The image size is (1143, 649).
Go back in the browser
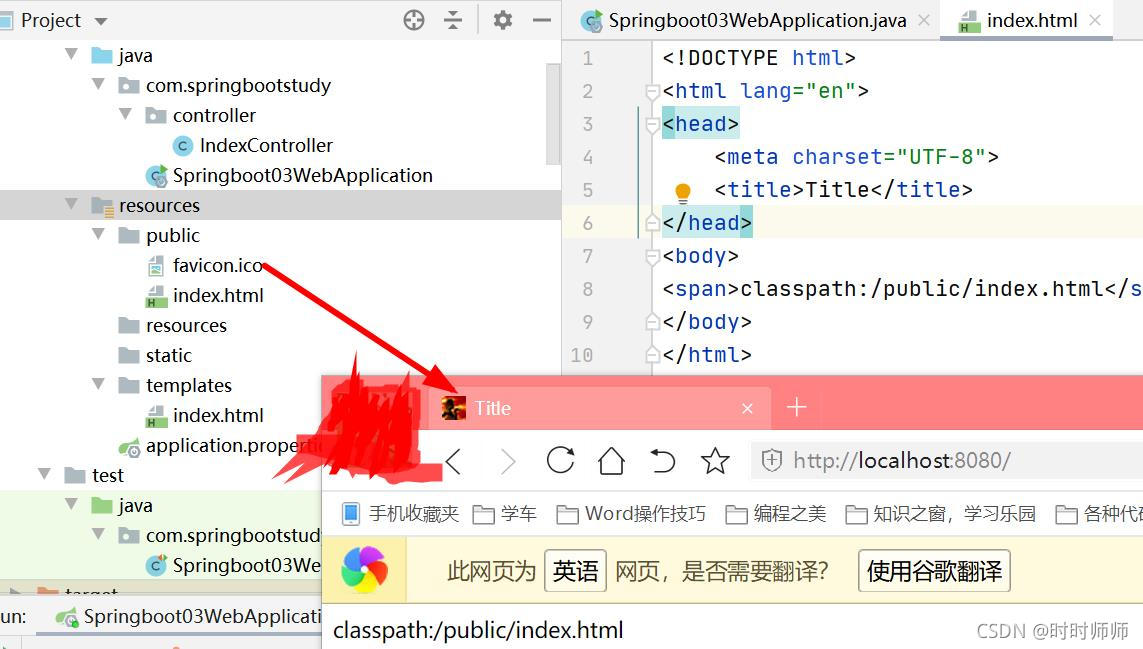[453, 461]
